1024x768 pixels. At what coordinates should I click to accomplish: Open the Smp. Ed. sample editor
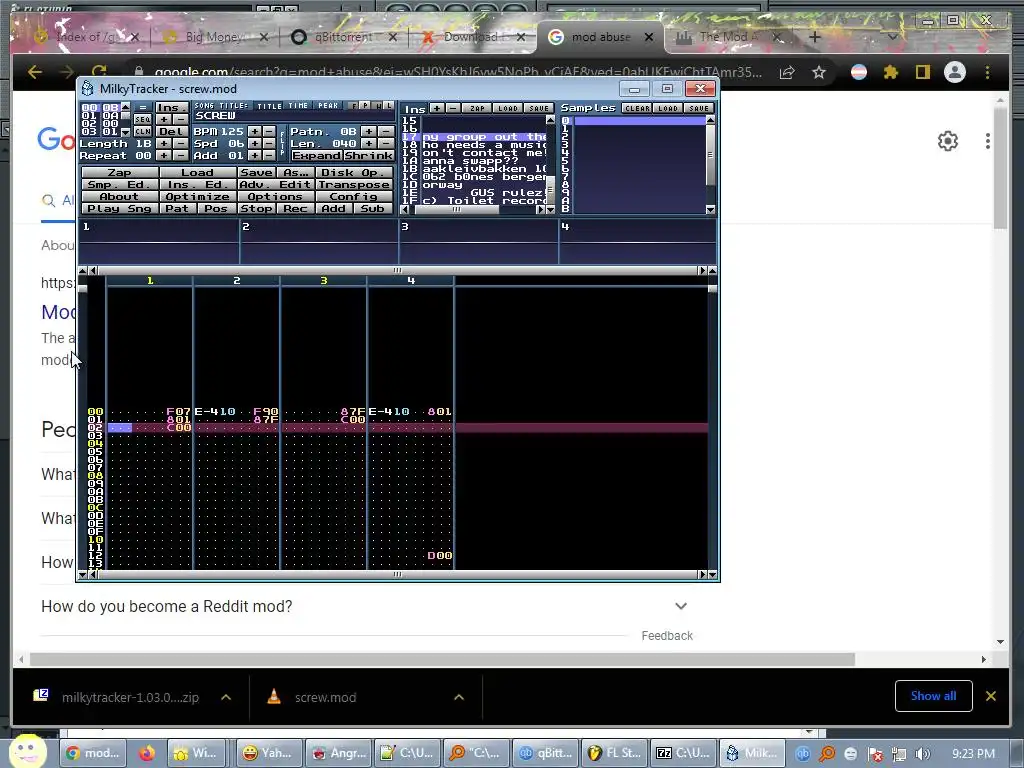[x=120, y=185]
